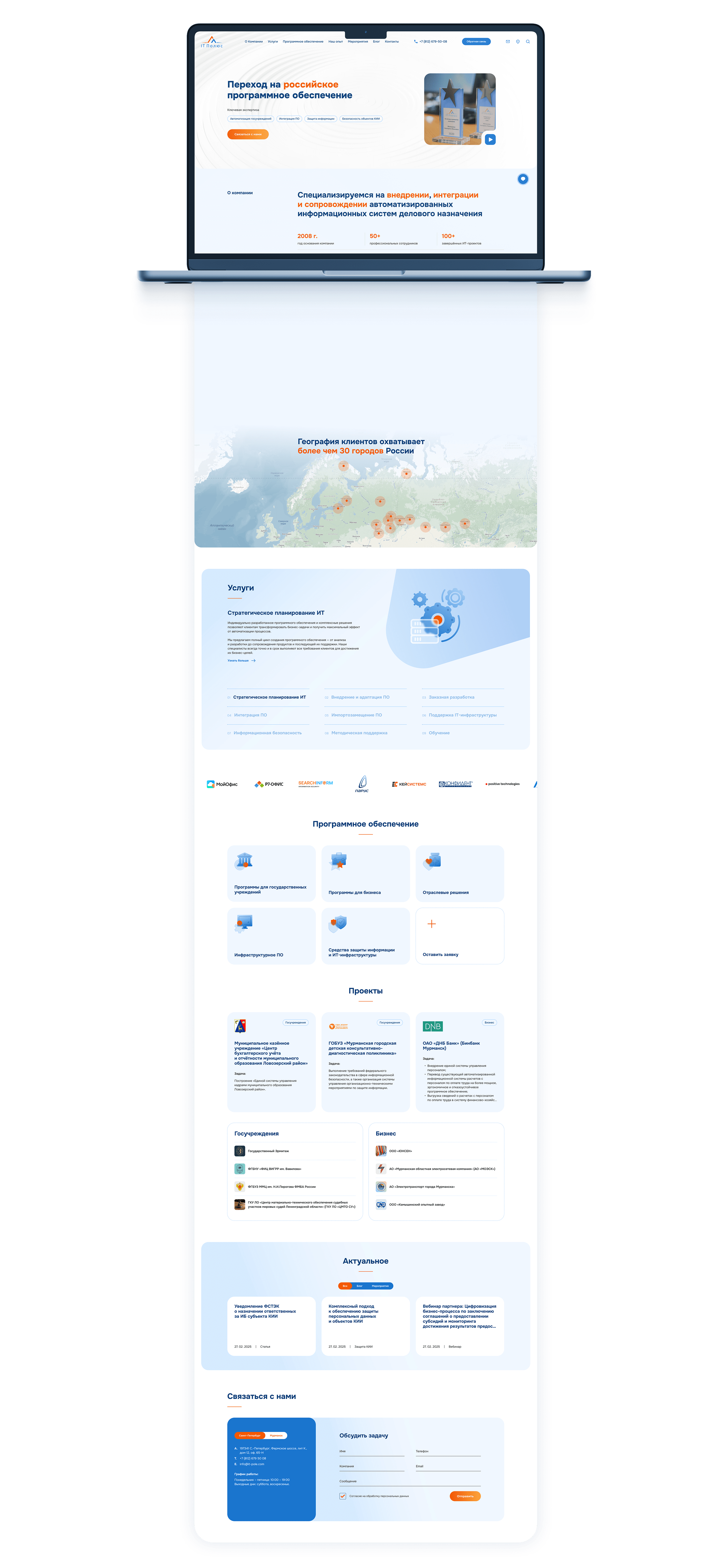Expand Информационная безопасность service item
Image resolution: width=727 pixels, height=1568 pixels.
click(x=267, y=733)
